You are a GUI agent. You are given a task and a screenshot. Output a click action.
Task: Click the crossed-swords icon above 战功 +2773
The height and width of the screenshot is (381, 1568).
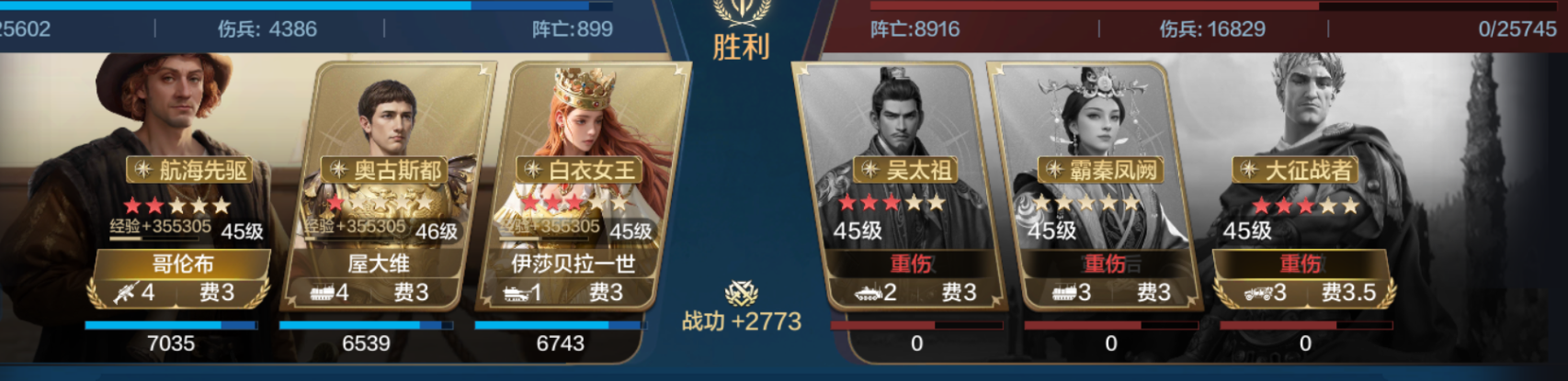click(x=741, y=294)
